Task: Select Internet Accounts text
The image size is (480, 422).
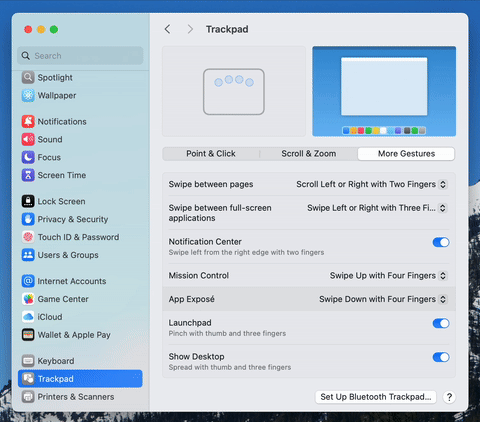Action: 72,281
